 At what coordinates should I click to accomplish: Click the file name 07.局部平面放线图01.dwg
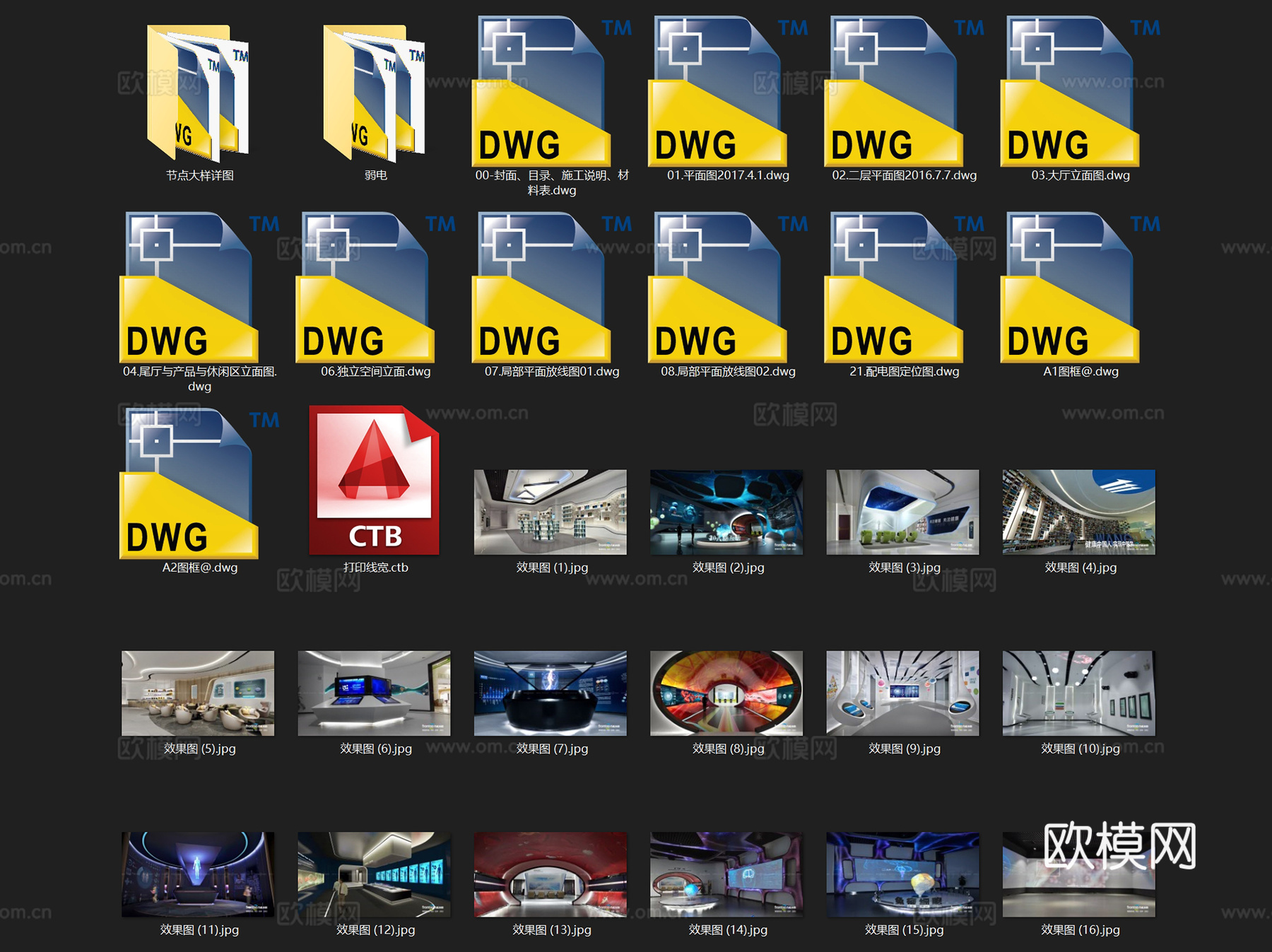552,371
